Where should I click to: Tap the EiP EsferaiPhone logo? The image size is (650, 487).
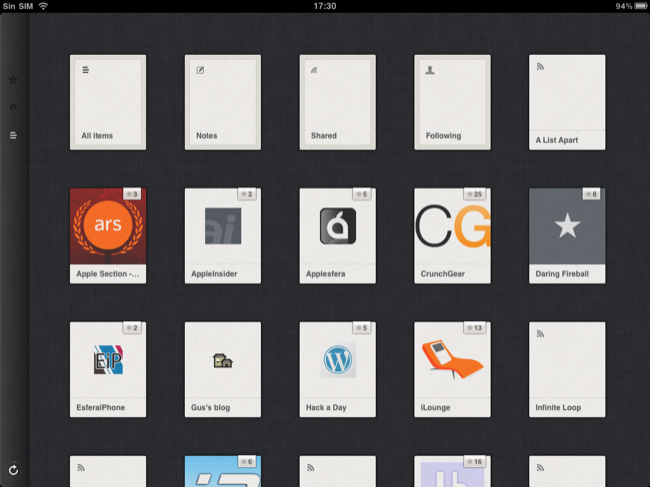[x=108, y=359]
